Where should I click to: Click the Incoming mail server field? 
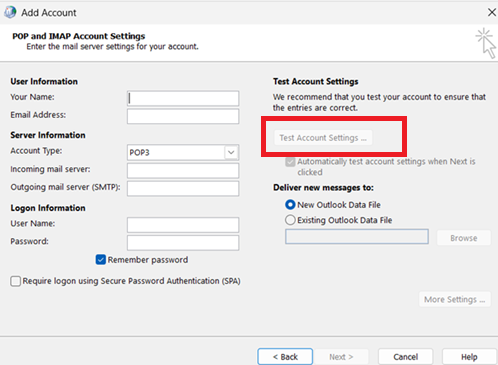point(183,171)
